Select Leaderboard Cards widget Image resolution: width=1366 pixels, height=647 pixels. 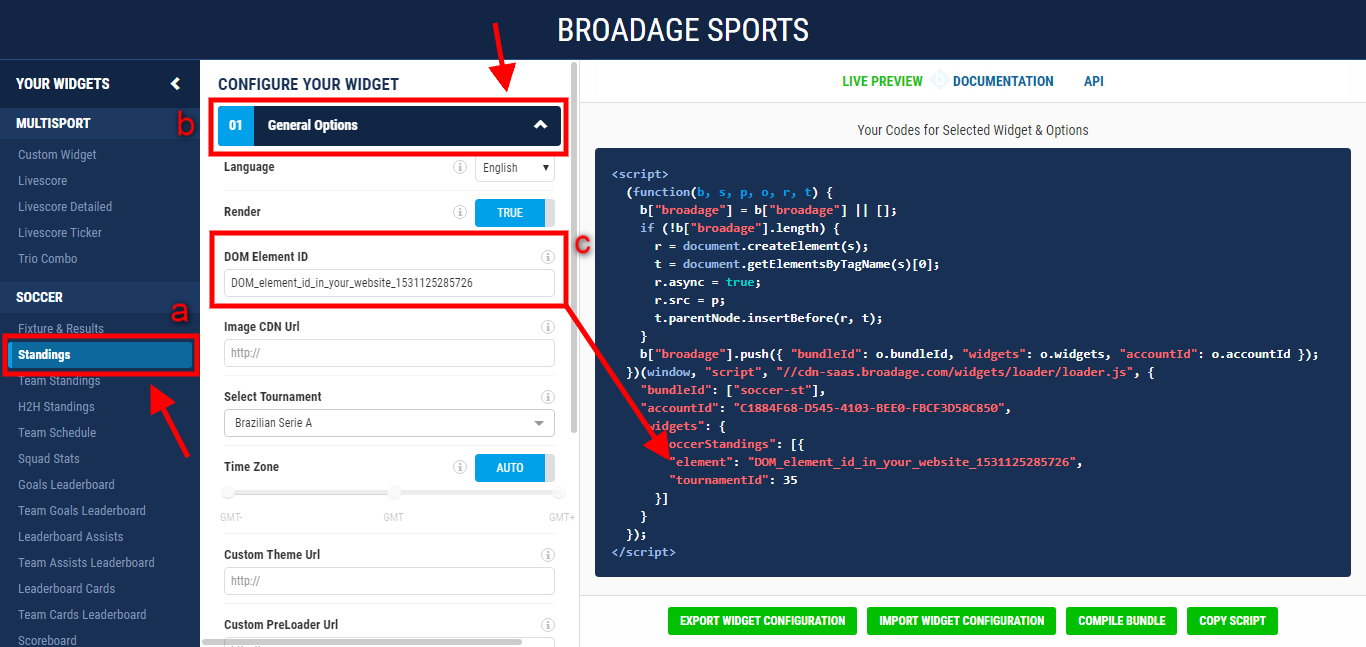pyautogui.click(x=66, y=589)
